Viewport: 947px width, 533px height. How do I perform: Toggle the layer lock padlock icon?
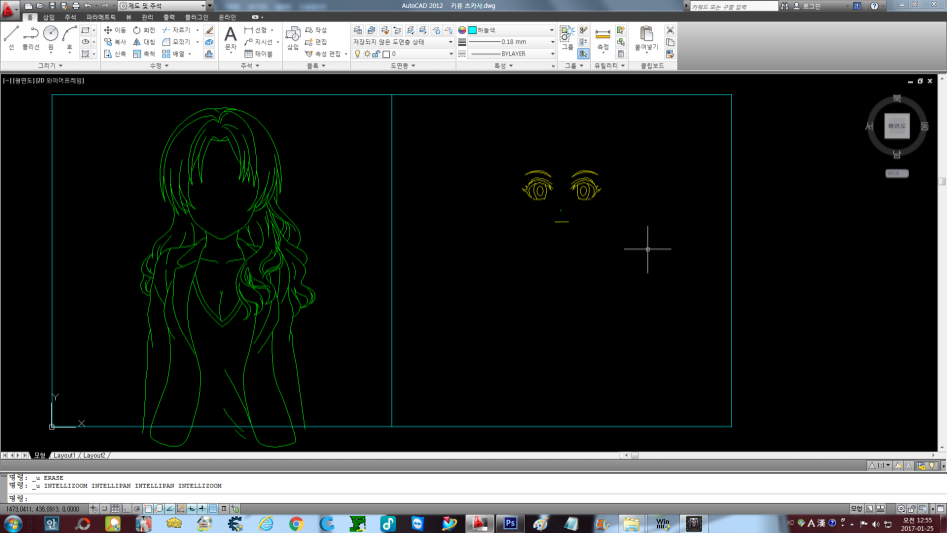point(376,54)
